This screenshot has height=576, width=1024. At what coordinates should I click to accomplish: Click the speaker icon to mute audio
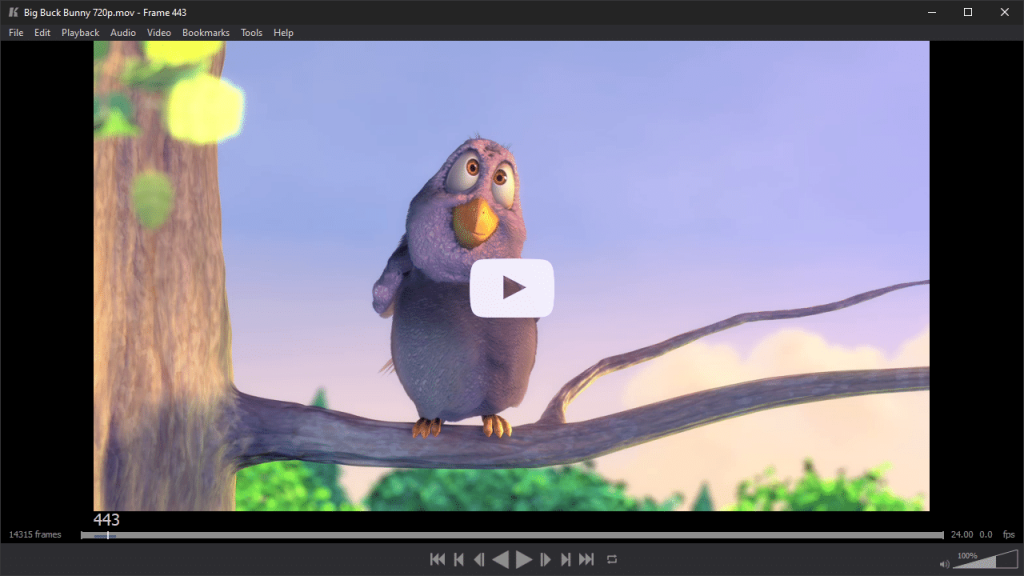click(944, 564)
